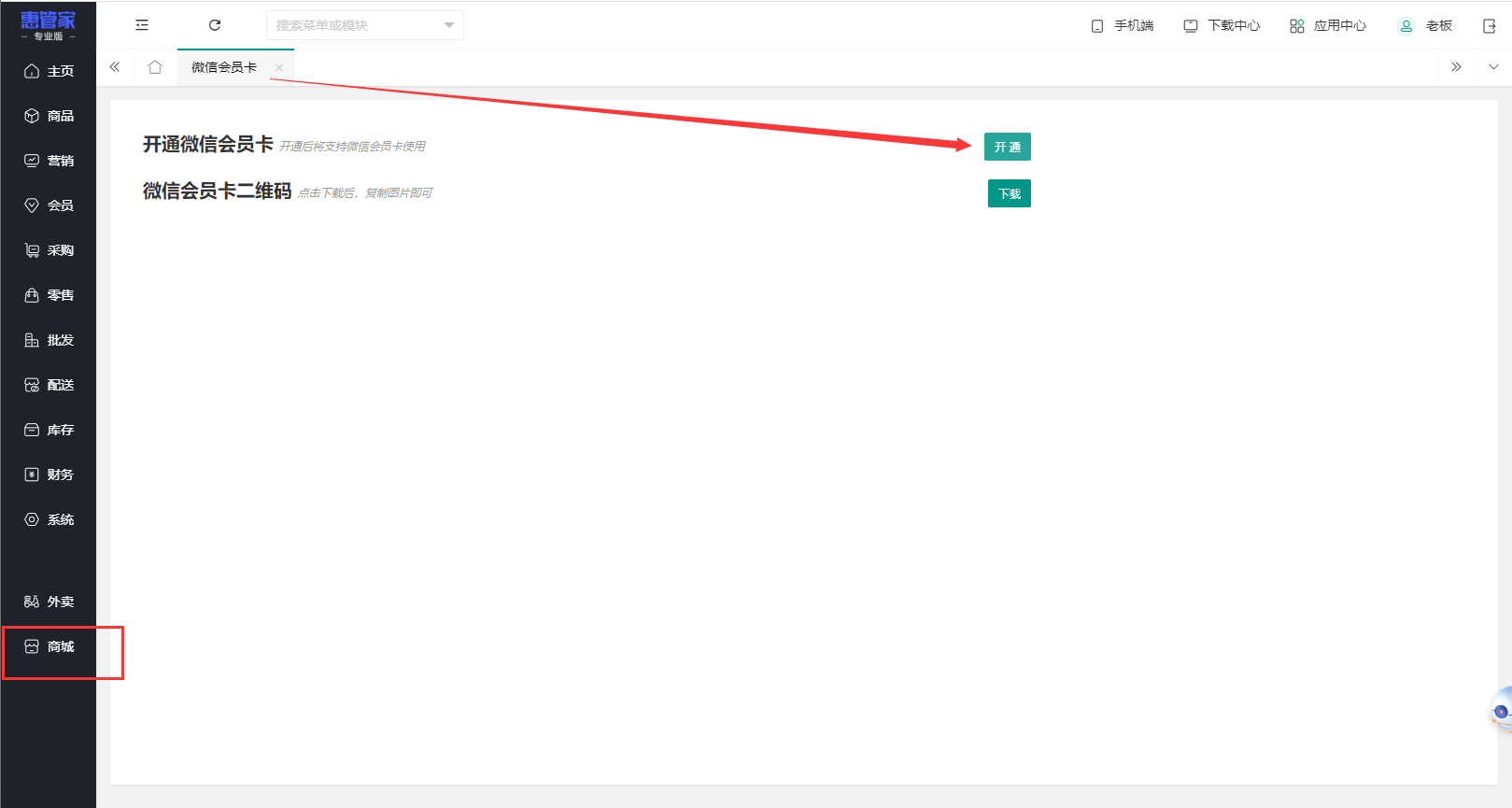Click the 开通 activate button
The image size is (1512, 808).
pyautogui.click(x=1008, y=147)
